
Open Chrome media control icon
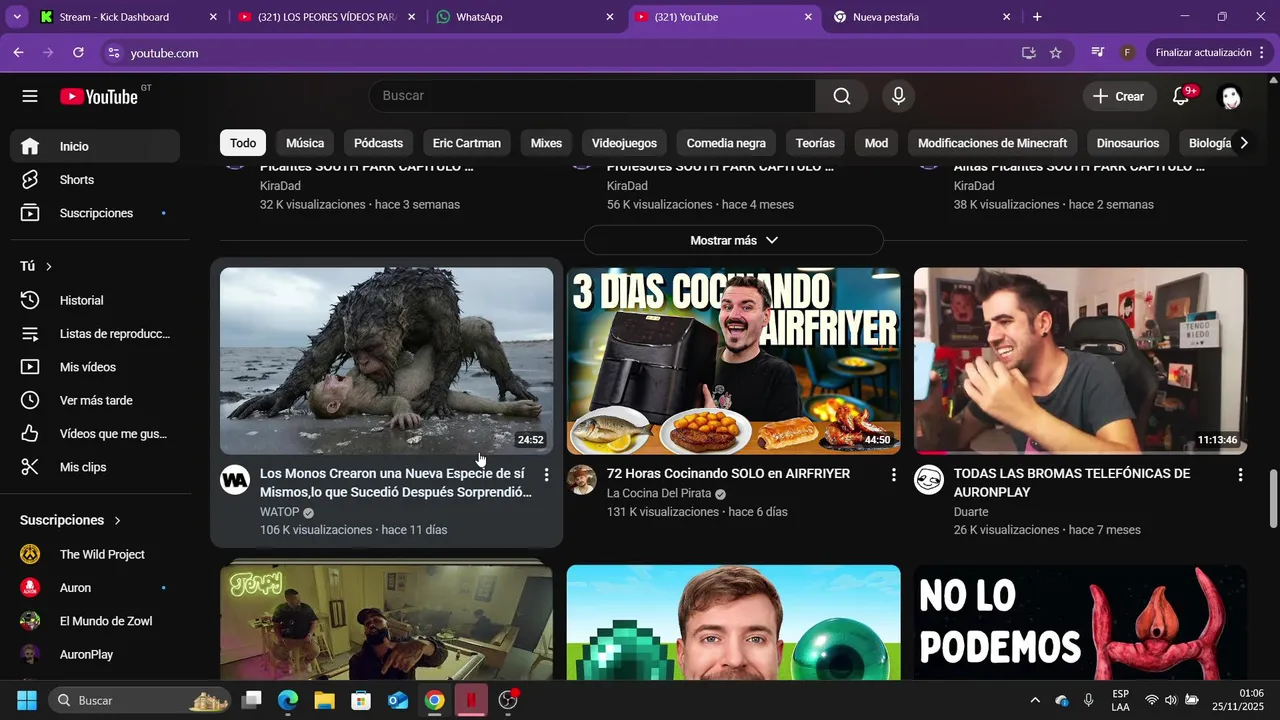pyautogui.click(x=1098, y=53)
